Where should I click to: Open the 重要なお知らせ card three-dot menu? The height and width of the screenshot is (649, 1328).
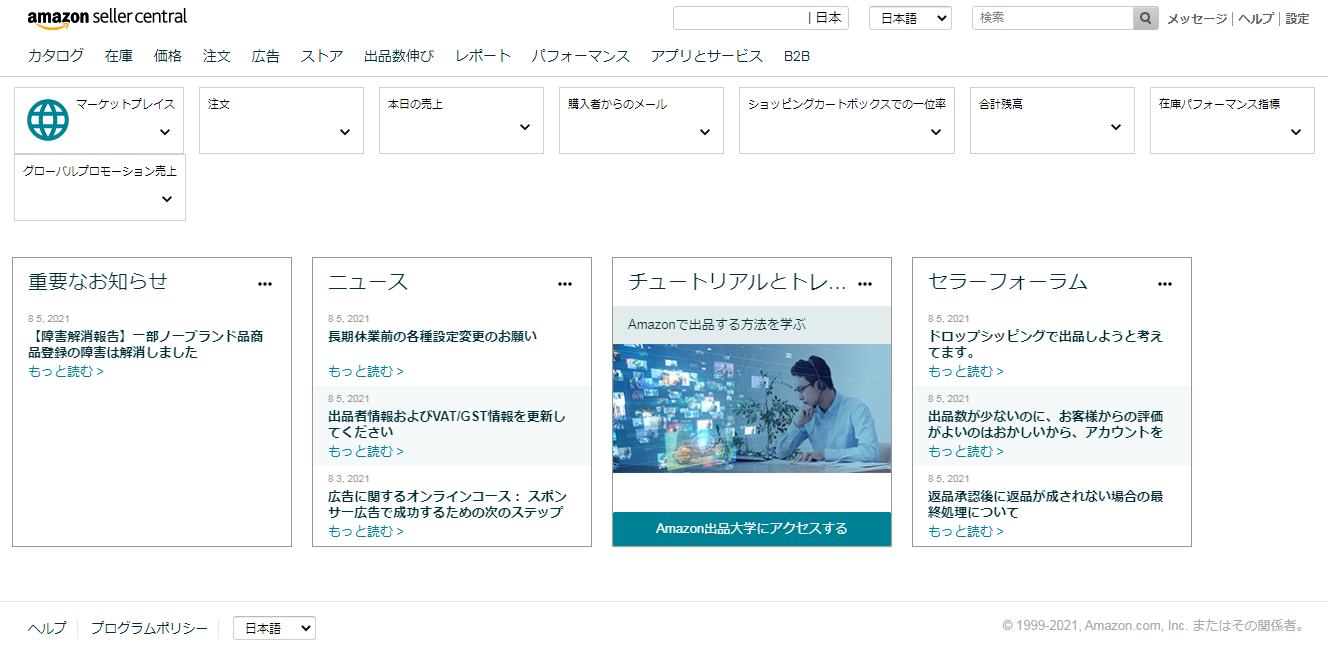[265, 284]
